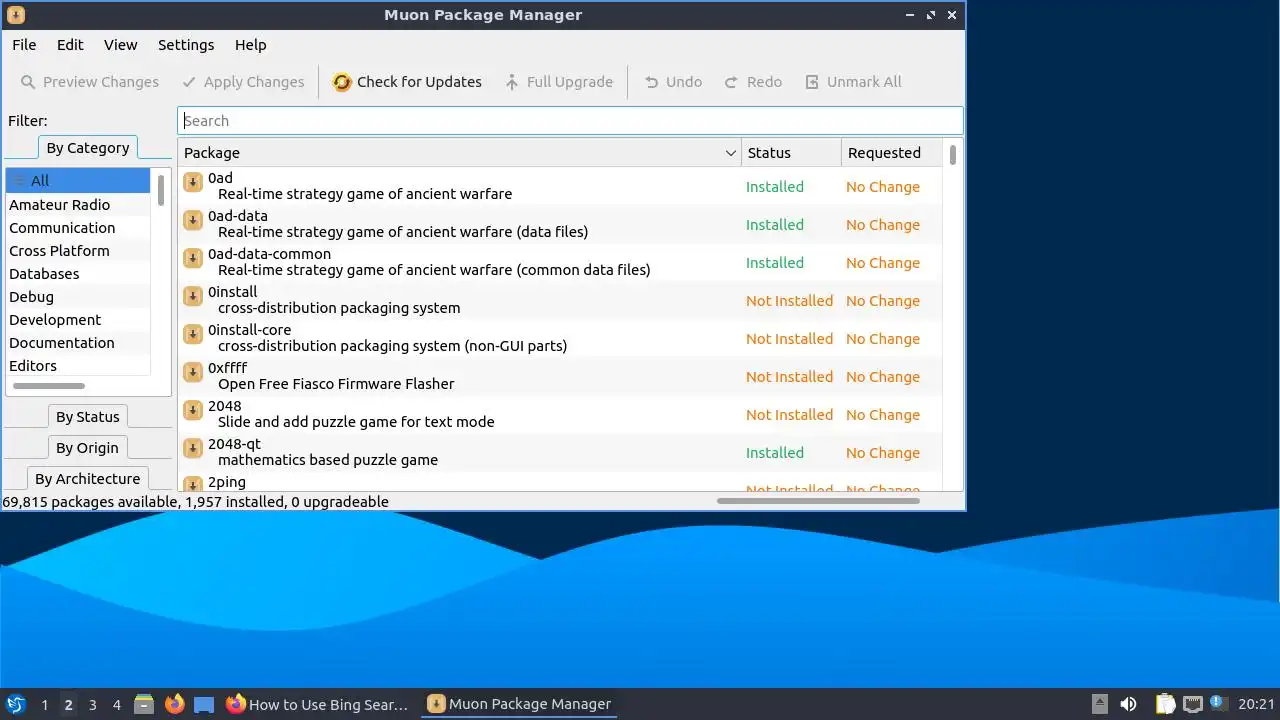Focus the package Search field

(x=570, y=121)
